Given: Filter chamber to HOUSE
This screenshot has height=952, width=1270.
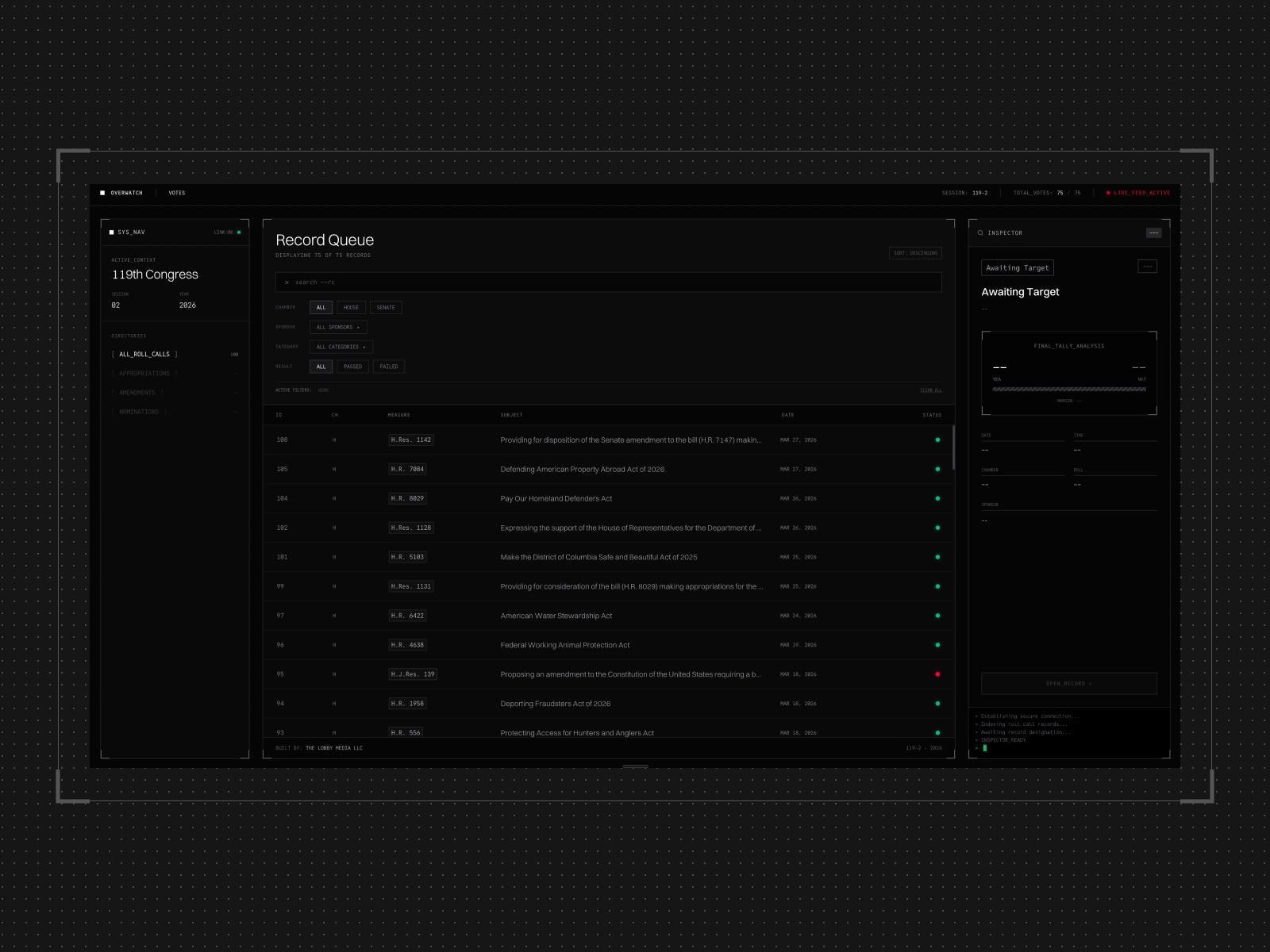Looking at the screenshot, I should click(351, 307).
